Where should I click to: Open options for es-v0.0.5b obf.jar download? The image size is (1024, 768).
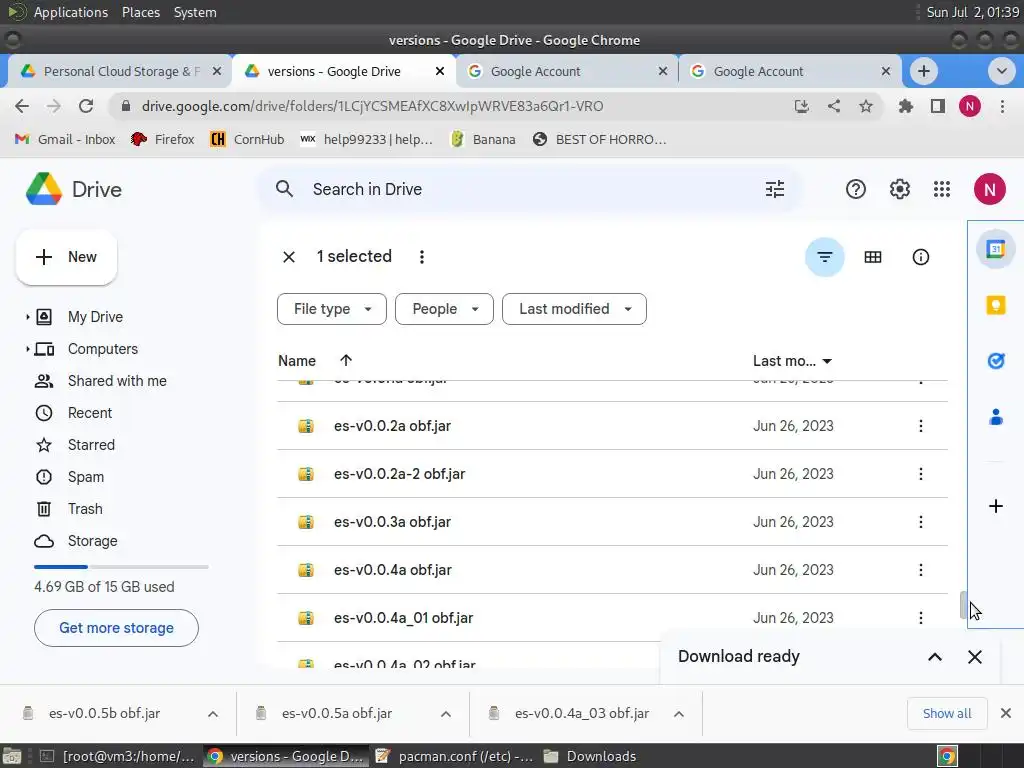tap(213, 714)
